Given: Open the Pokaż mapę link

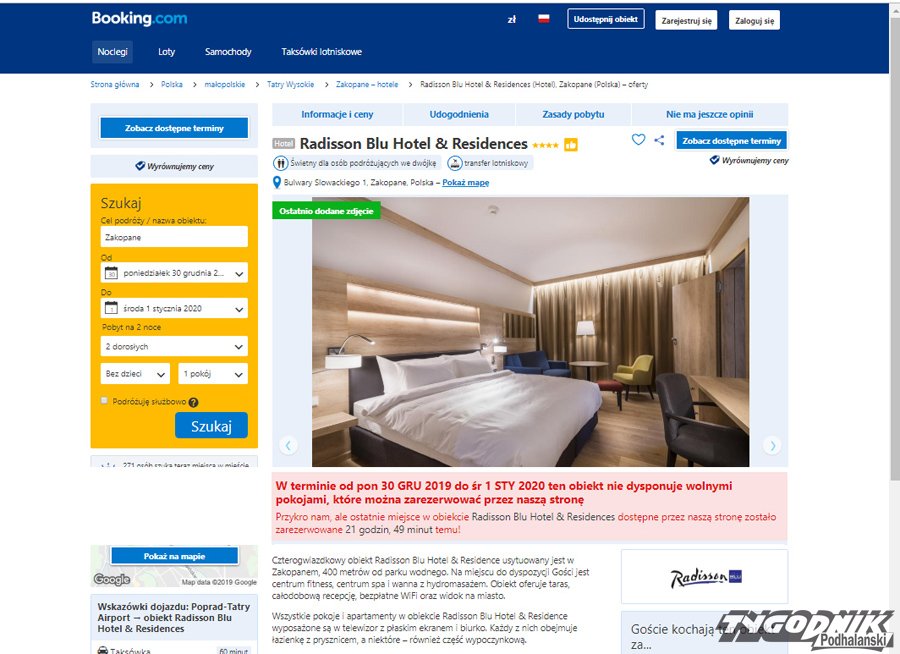Looking at the screenshot, I should click(465, 183).
